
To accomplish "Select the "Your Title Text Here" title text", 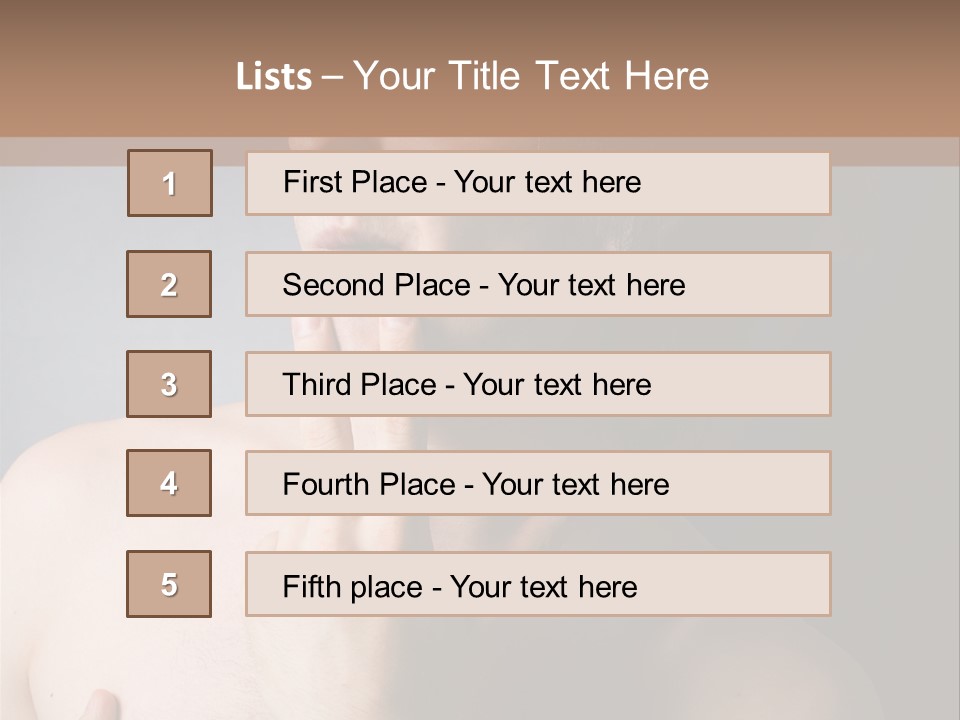I will 531,76.
